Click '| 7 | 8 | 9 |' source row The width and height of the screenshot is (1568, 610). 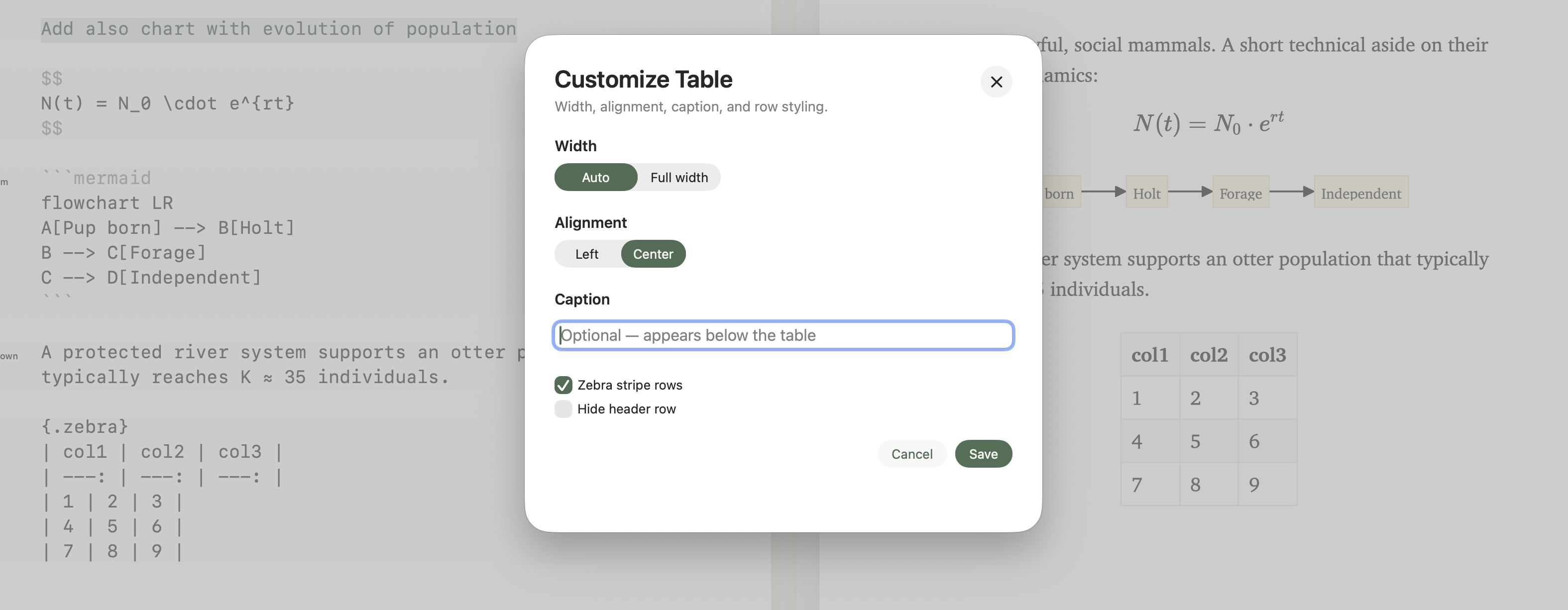coord(112,552)
